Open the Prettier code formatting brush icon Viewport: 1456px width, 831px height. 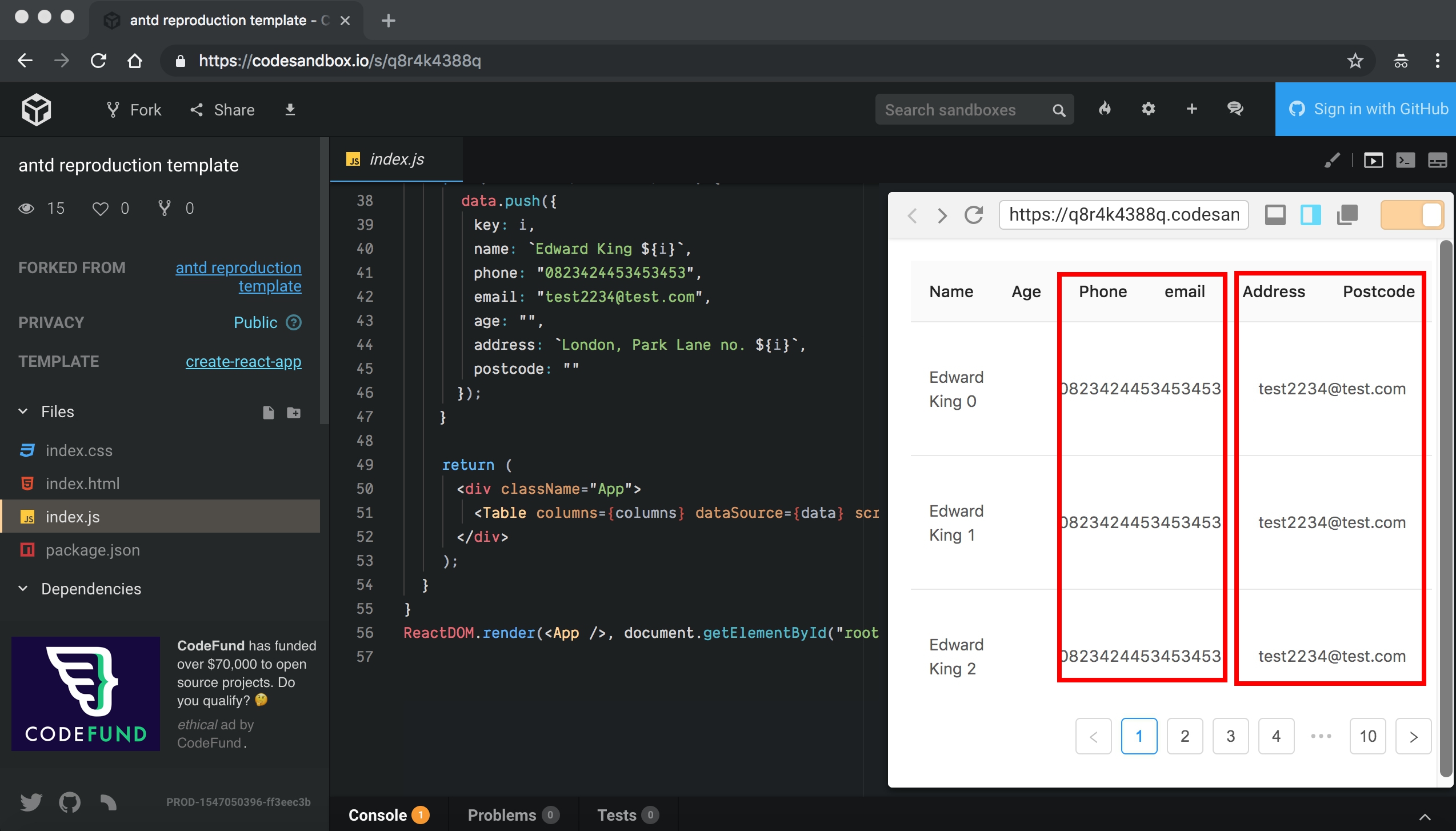[1333, 161]
